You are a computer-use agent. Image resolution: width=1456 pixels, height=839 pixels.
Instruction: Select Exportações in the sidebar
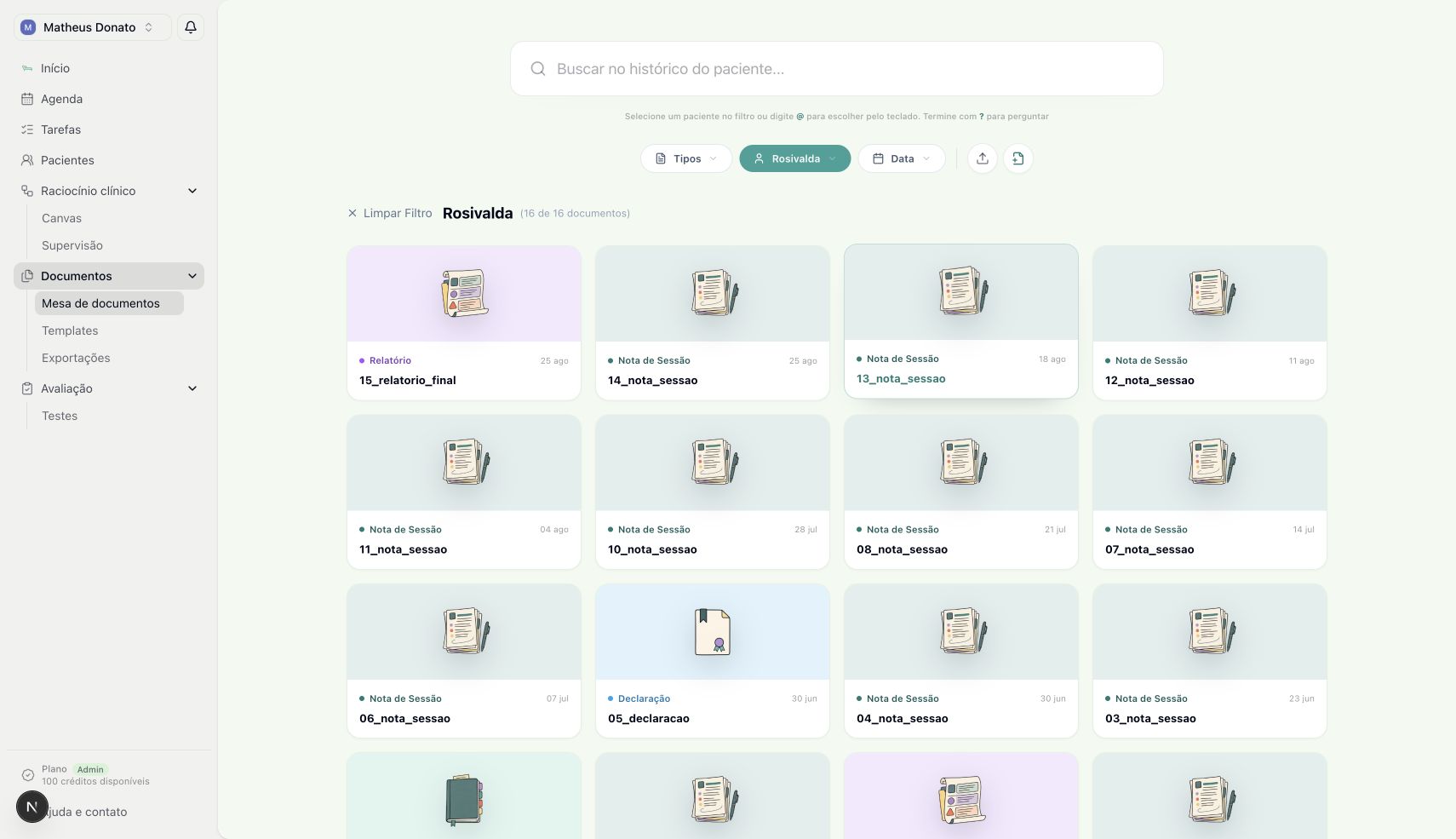pos(76,358)
